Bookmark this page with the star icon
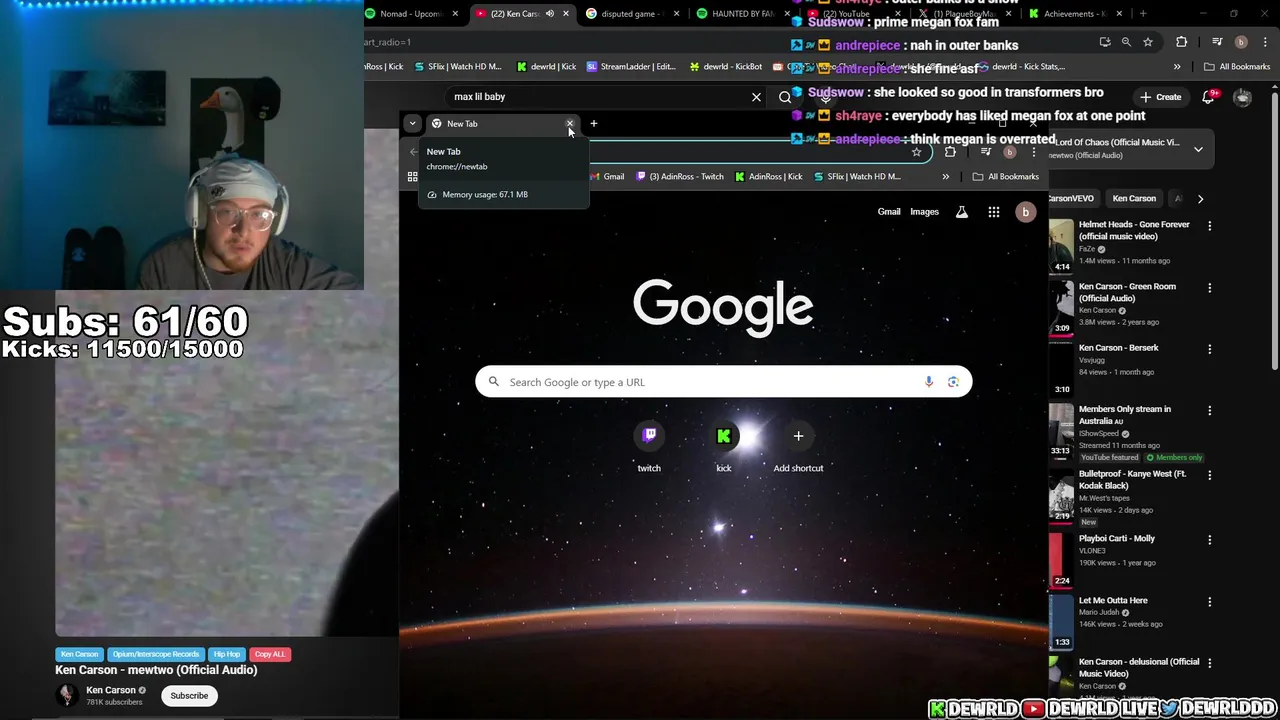 tap(916, 152)
